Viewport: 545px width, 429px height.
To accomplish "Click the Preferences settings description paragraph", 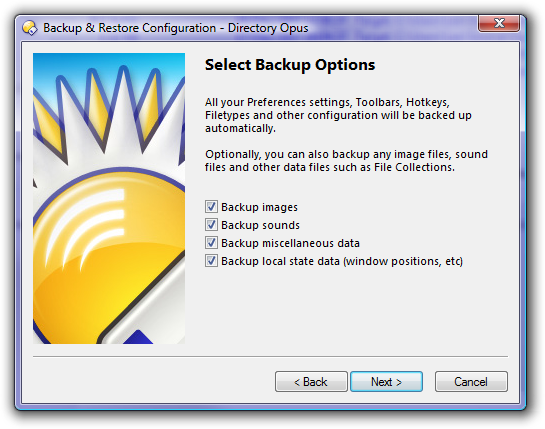I will [338, 115].
